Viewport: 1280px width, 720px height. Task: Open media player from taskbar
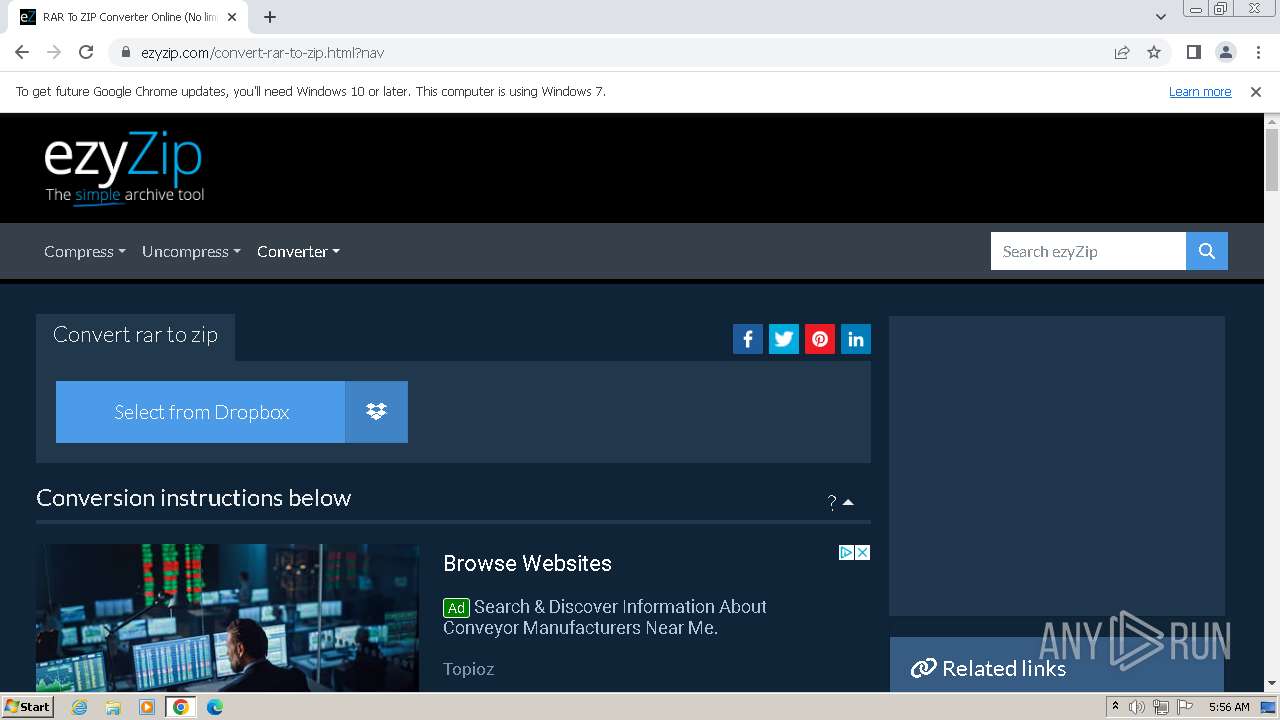tap(147, 707)
